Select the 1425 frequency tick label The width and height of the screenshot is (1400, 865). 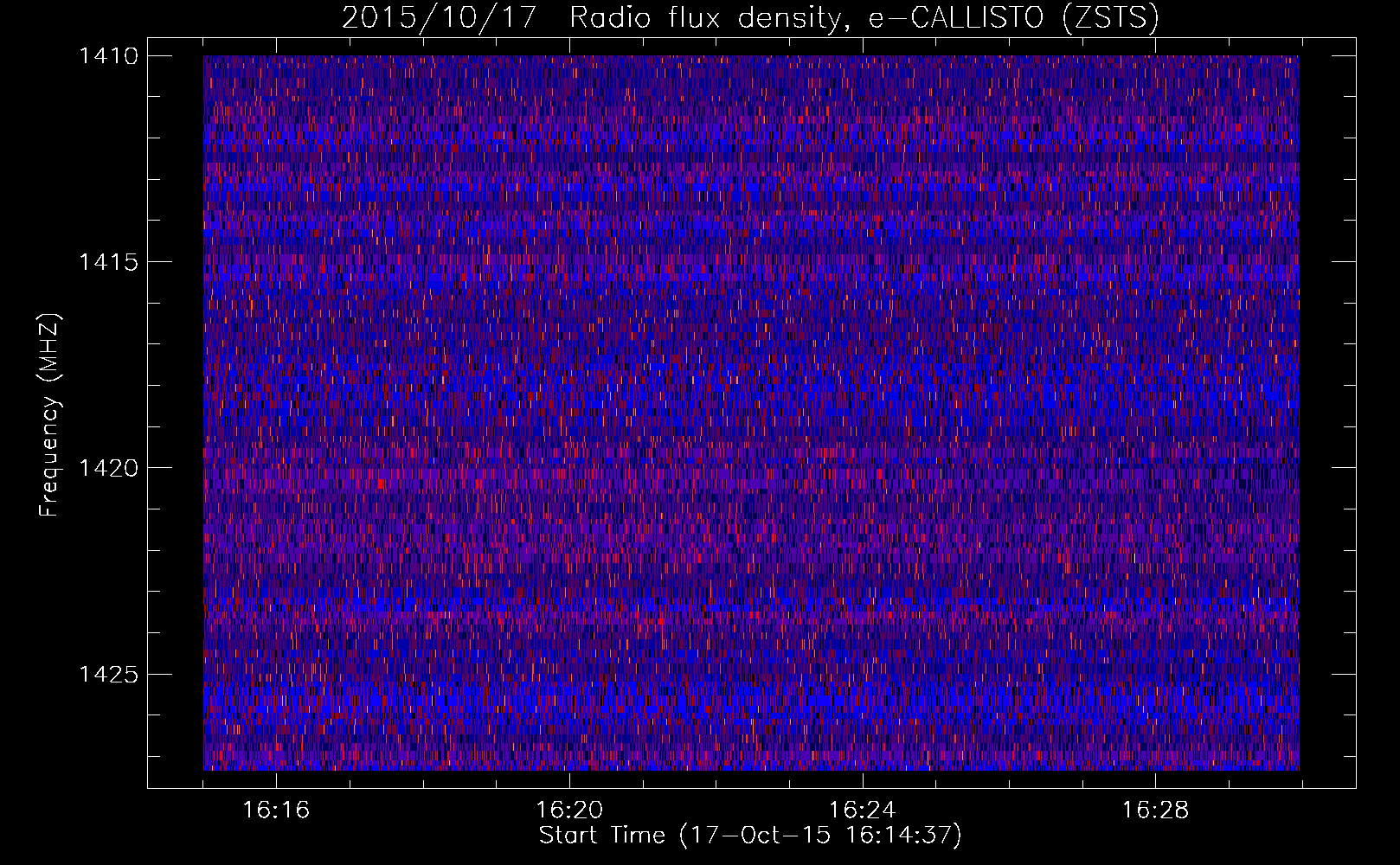(x=108, y=674)
